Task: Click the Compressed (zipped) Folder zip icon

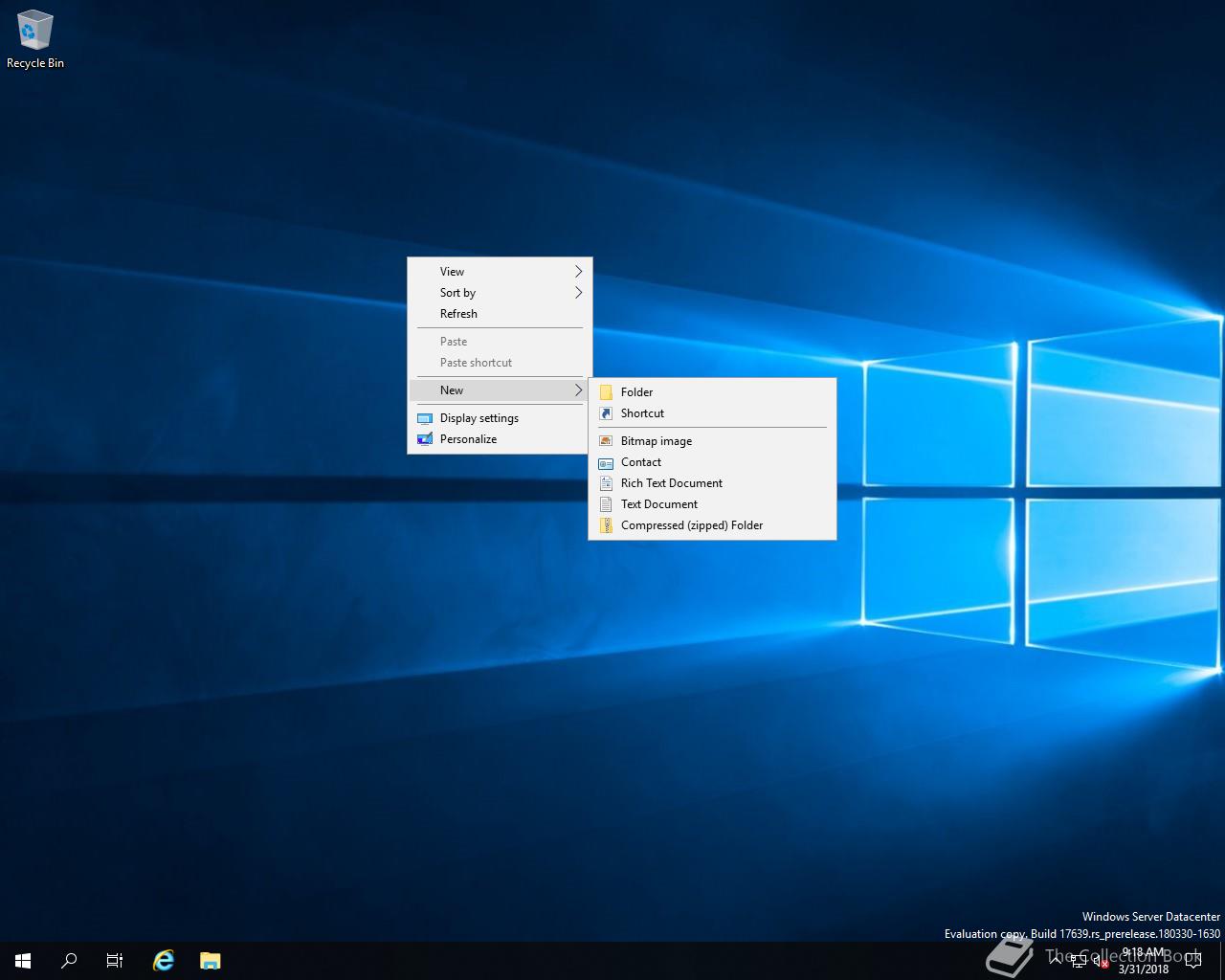Action: (606, 525)
